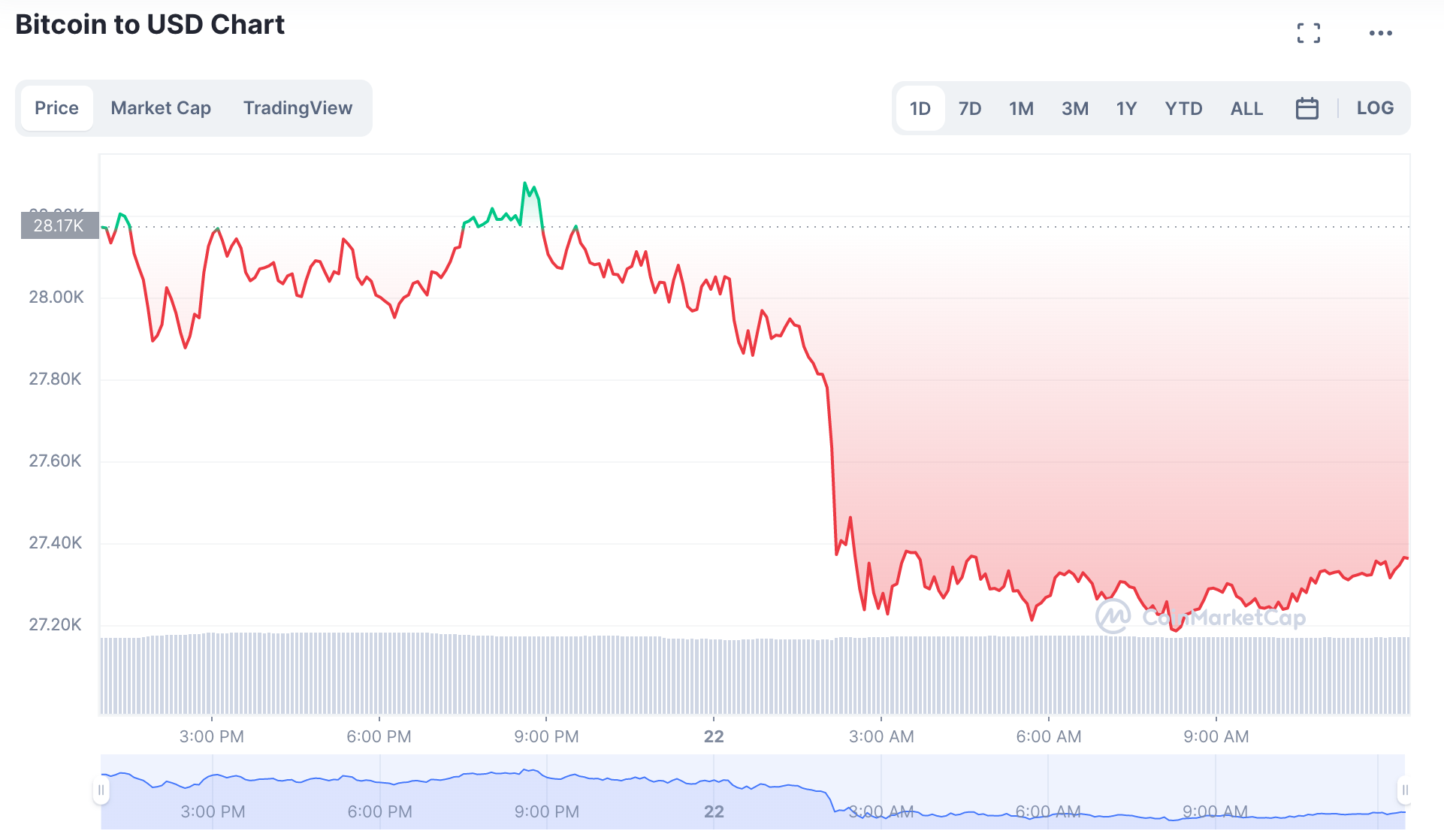Enable the YTD timeframe
This screenshot has height=840, width=1444.
1183,108
